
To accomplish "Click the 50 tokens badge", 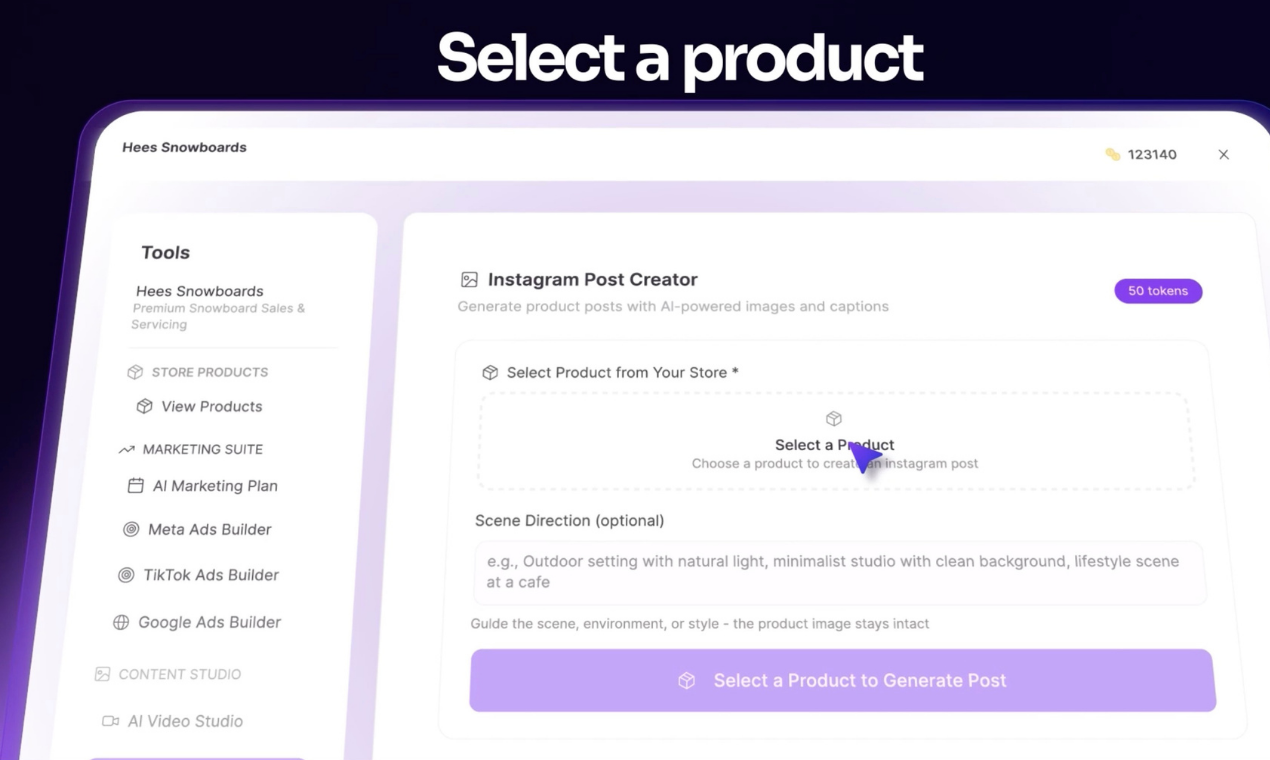I will (1158, 291).
